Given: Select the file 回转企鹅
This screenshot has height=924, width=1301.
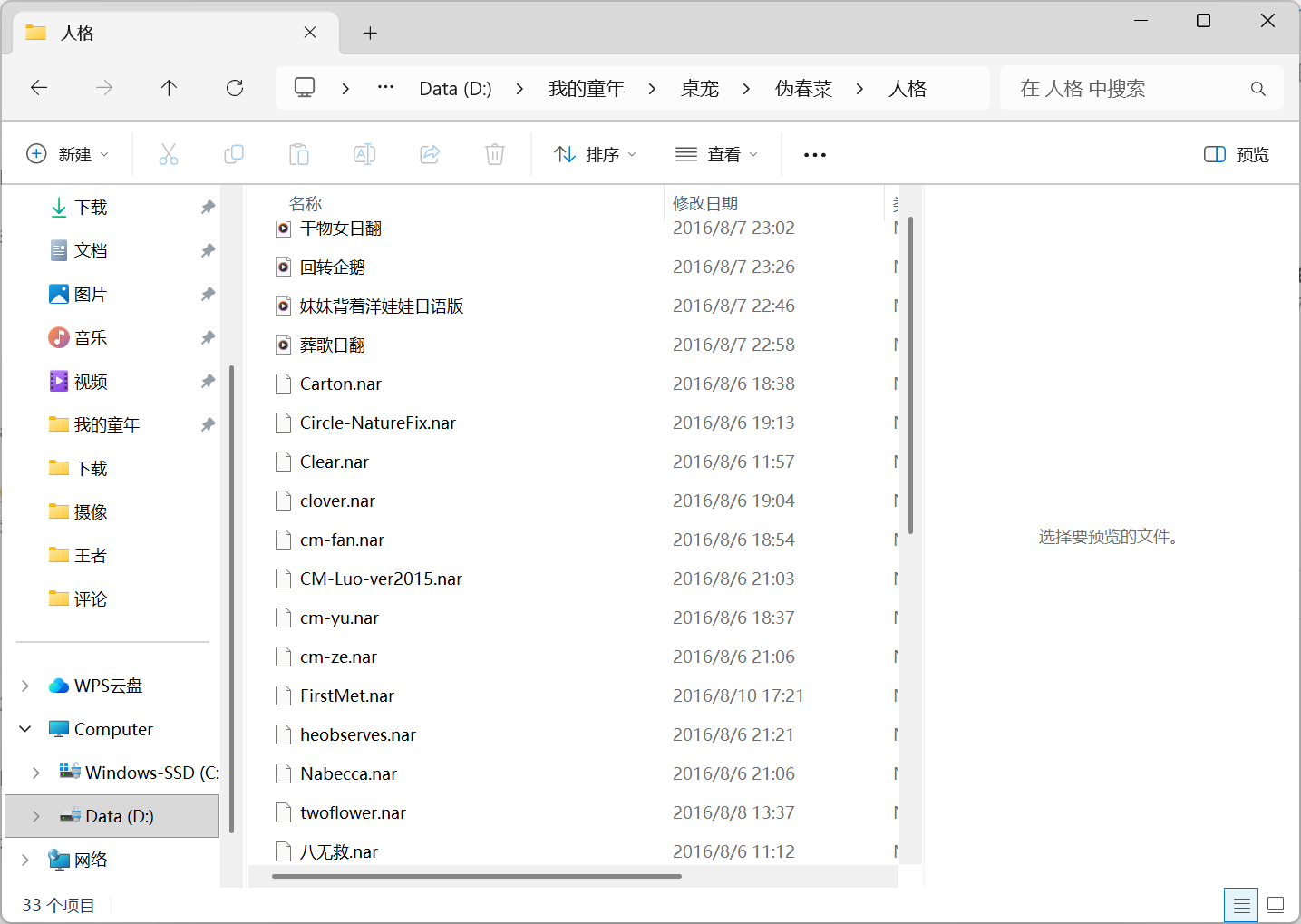Looking at the screenshot, I should (x=333, y=267).
